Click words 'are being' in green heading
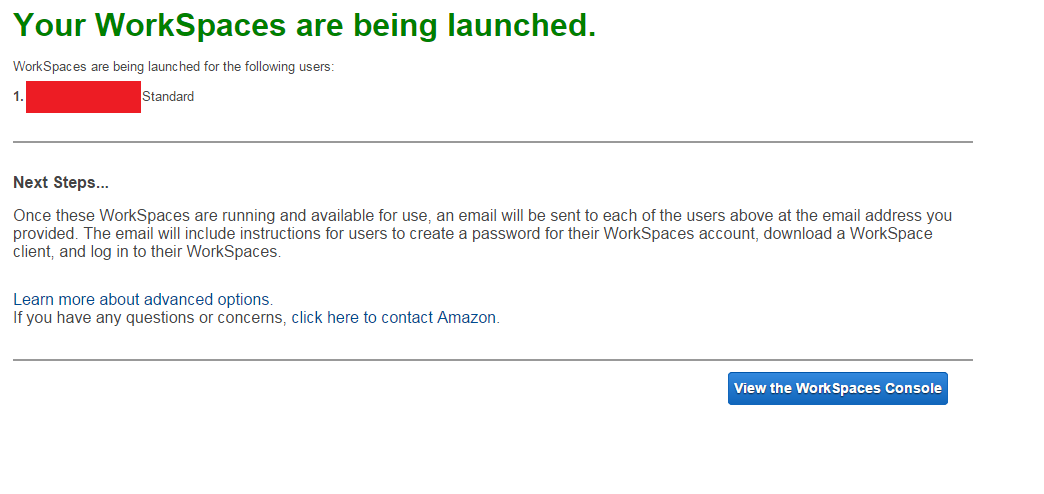The image size is (1044, 494). (x=367, y=25)
